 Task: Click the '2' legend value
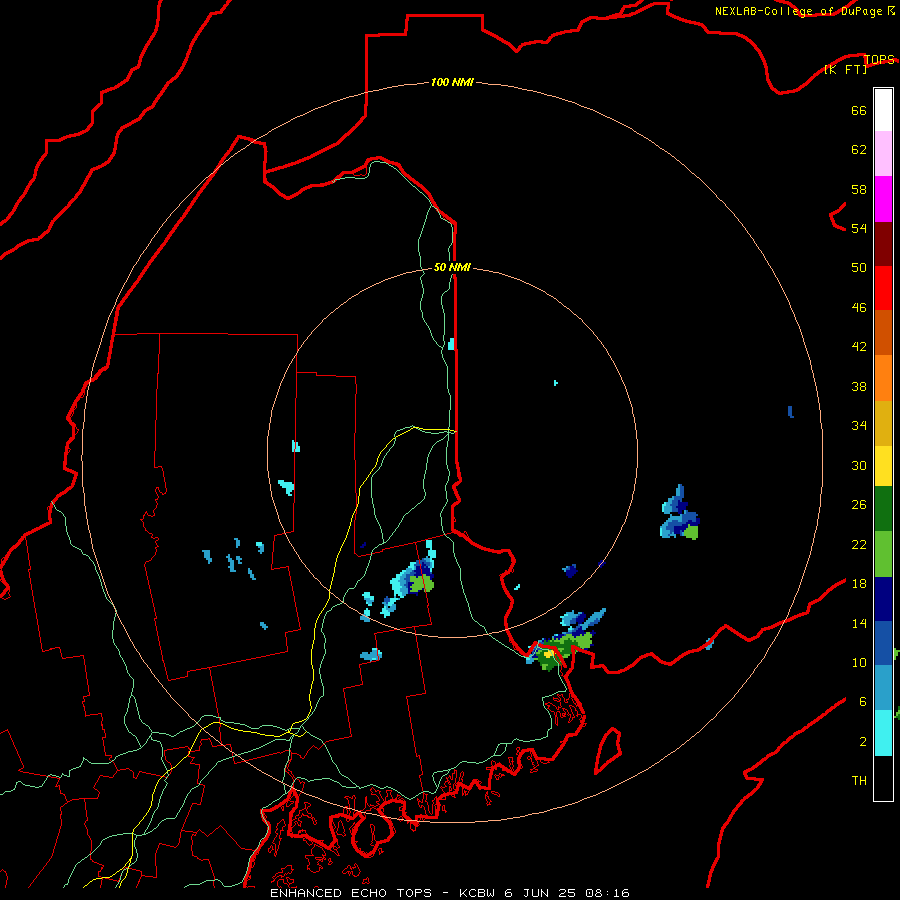pyautogui.click(x=863, y=742)
